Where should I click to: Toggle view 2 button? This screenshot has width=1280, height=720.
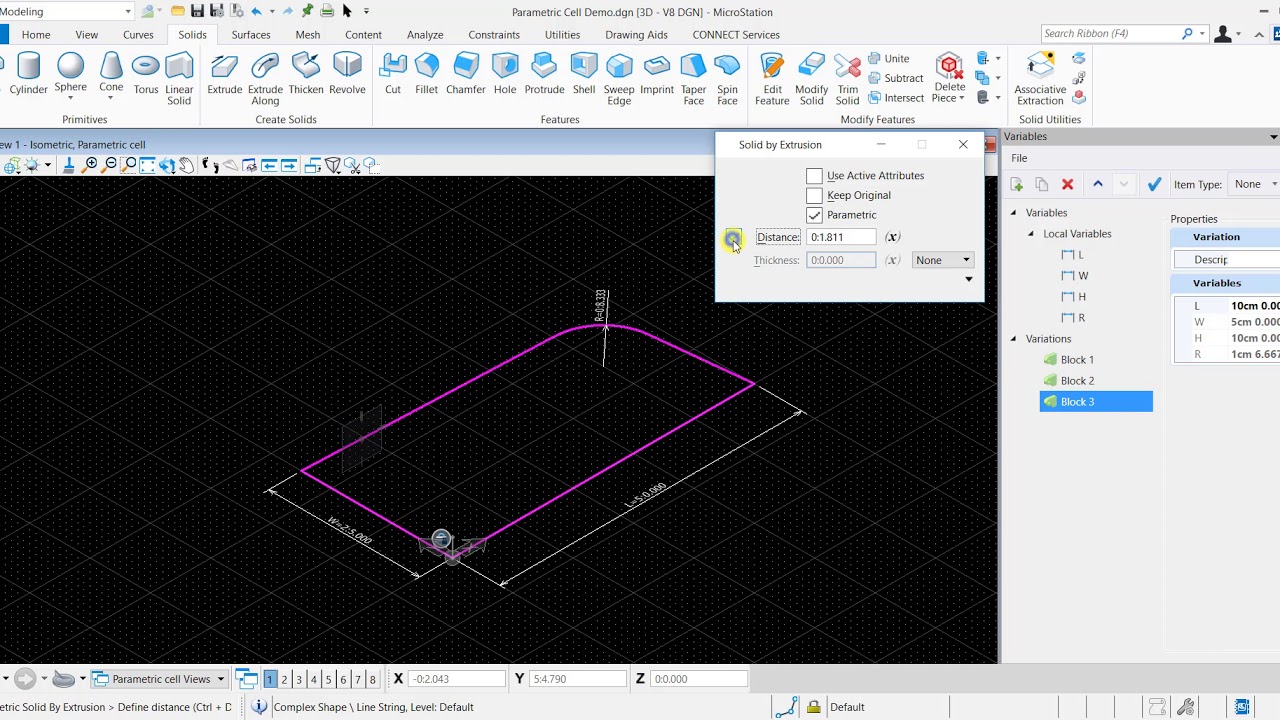click(284, 679)
